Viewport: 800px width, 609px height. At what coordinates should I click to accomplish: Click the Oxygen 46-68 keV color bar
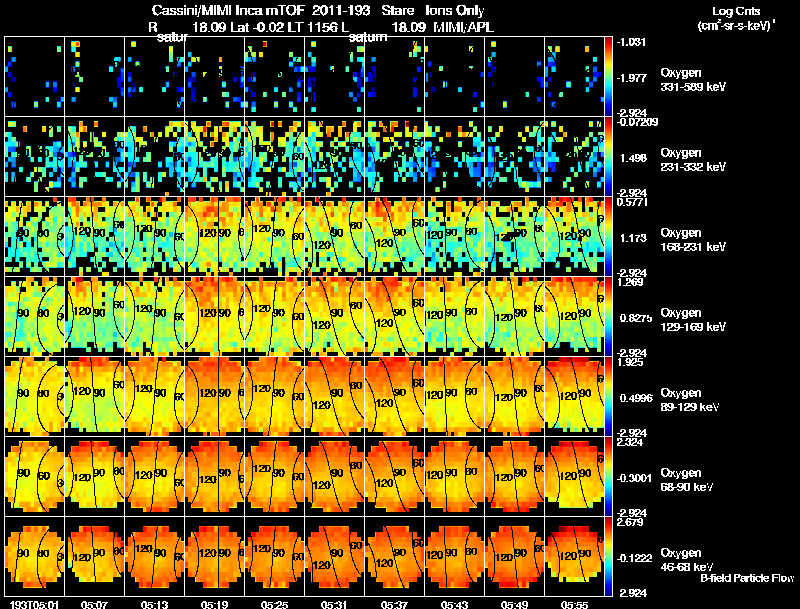click(608, 556)
